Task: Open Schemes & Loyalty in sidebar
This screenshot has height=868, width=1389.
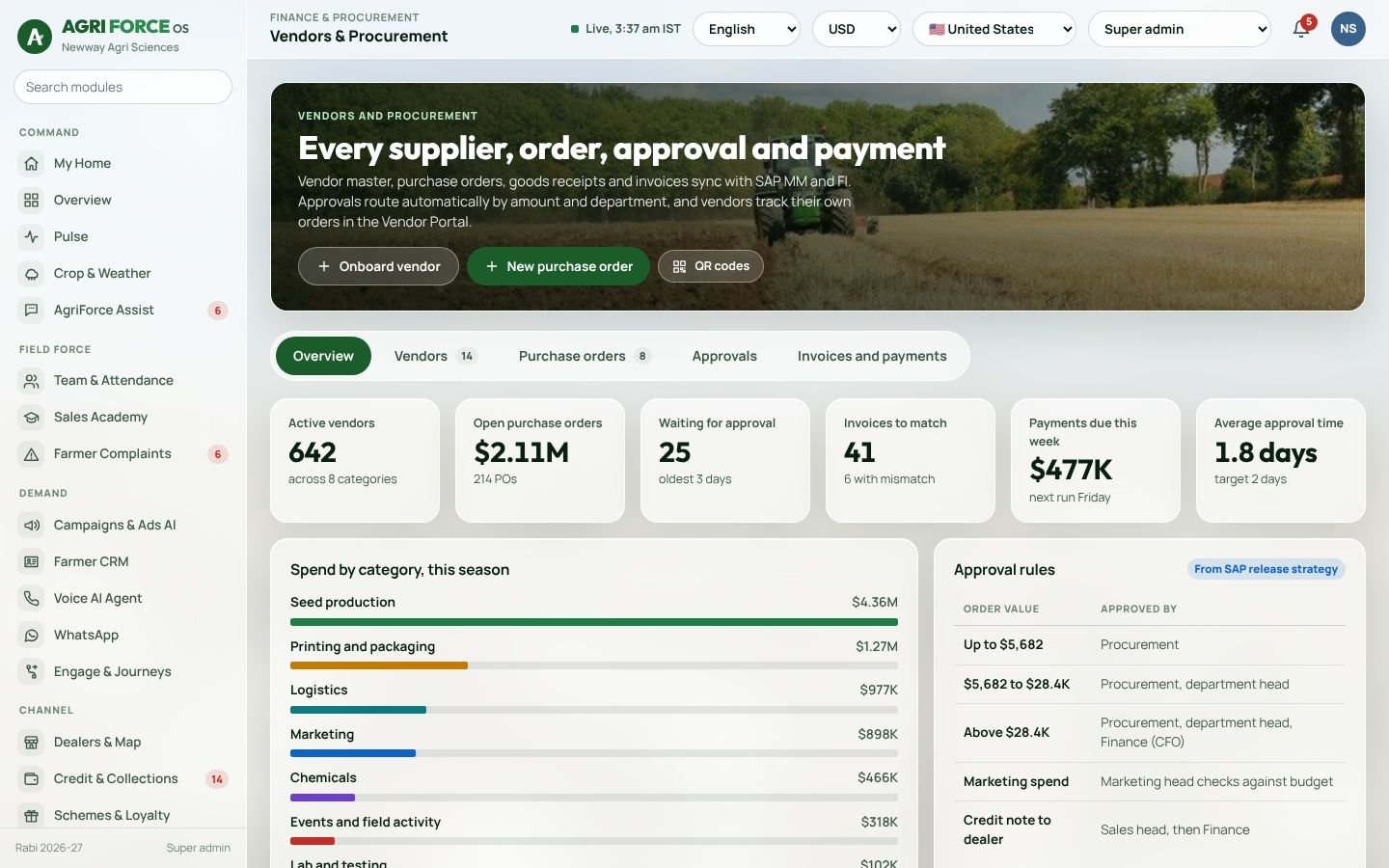Action: pos(123,816)
